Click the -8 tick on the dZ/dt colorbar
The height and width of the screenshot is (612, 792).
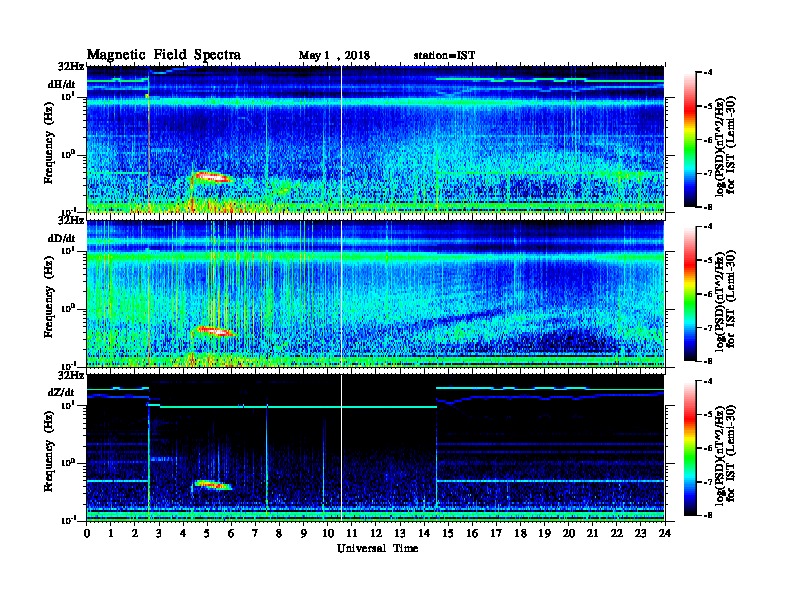(x=709, y=516)
